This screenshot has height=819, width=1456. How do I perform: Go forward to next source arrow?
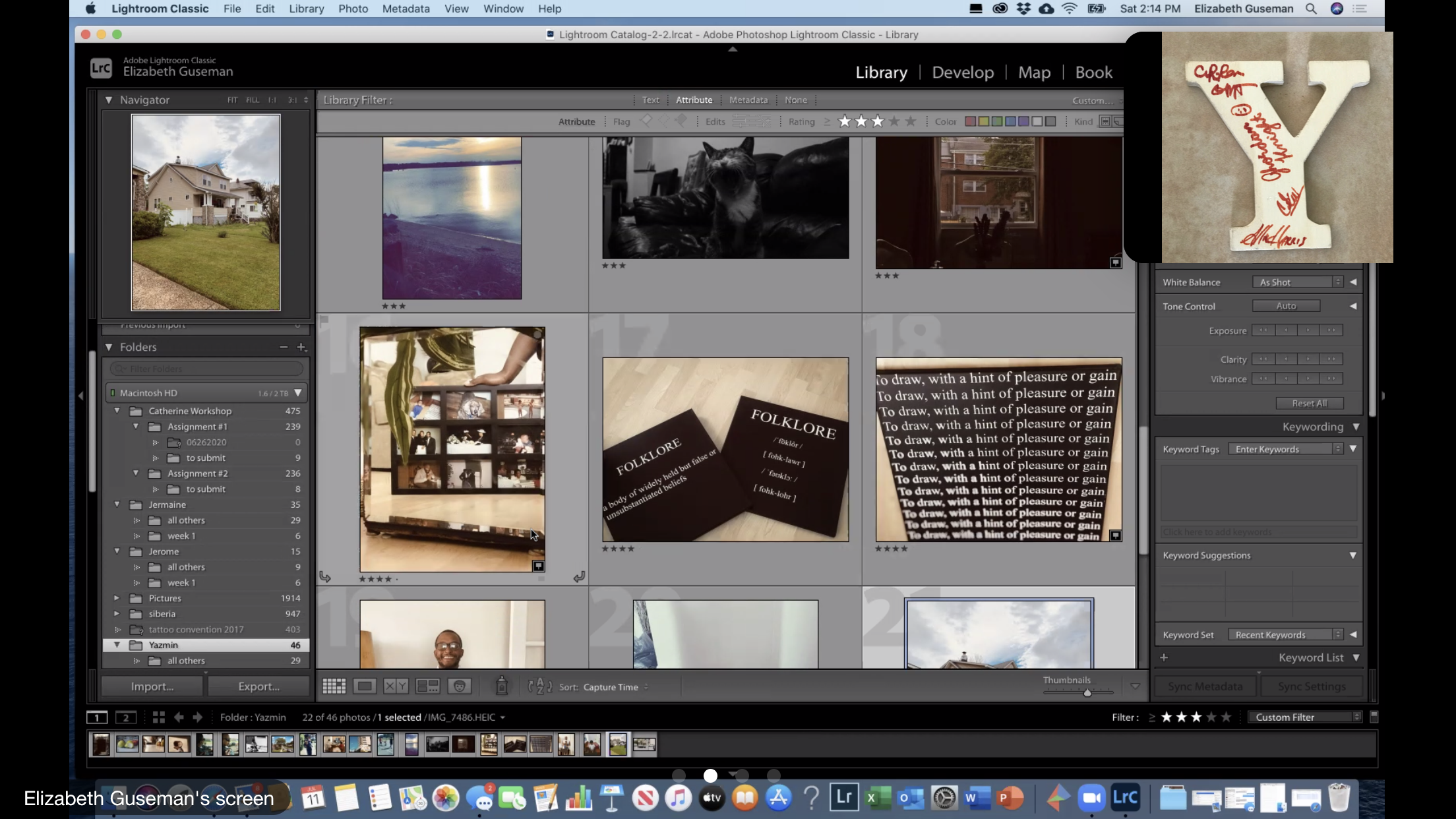pos(197,717)
